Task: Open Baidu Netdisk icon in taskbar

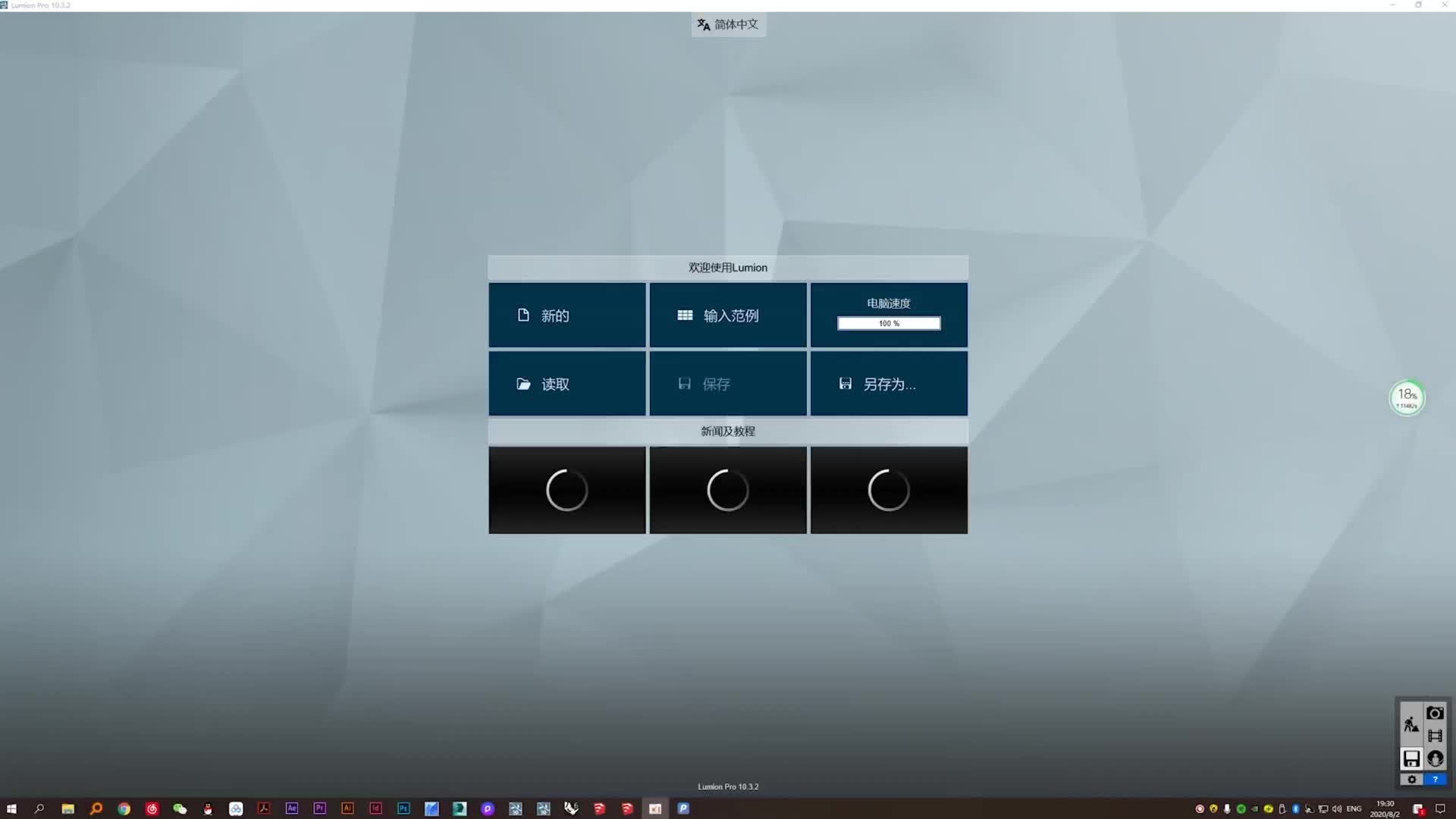Action: 236,808
